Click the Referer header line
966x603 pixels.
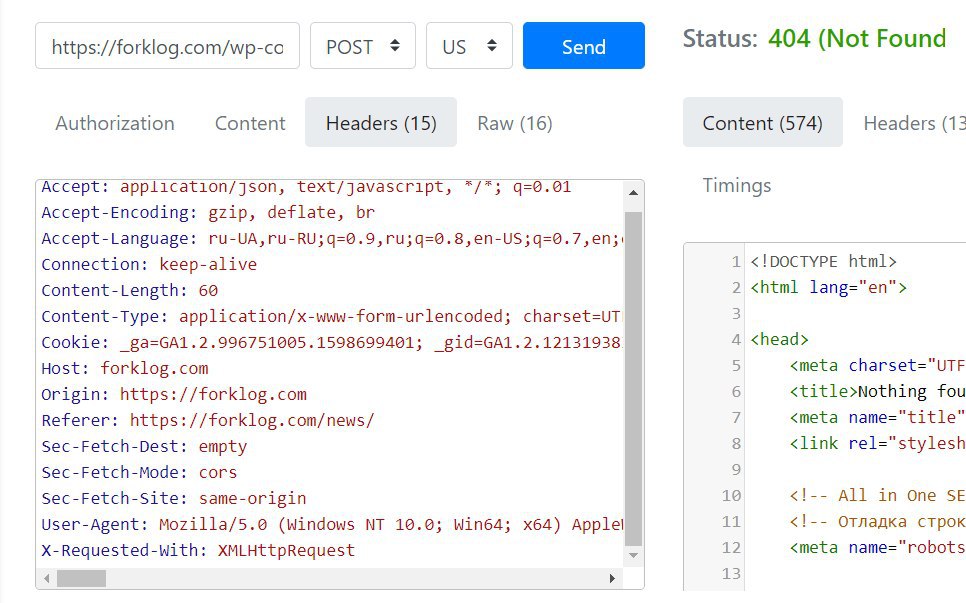(x=208, y=420)
